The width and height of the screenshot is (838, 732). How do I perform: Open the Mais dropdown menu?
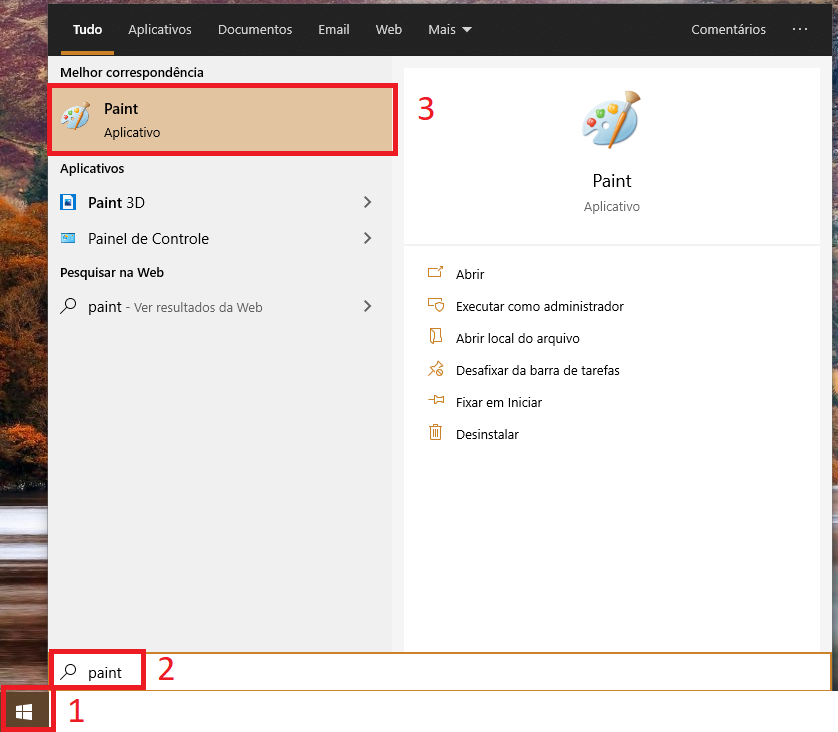[x=449, y=30]
